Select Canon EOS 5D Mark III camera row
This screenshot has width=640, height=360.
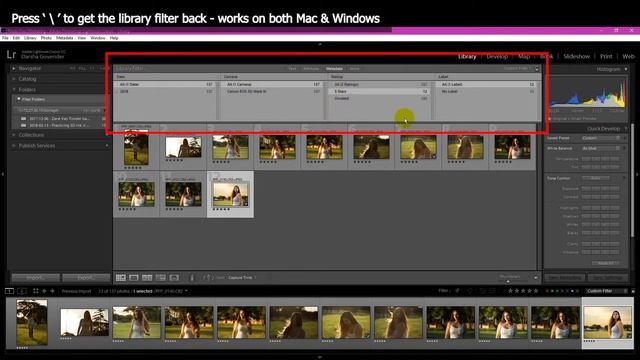273,91
